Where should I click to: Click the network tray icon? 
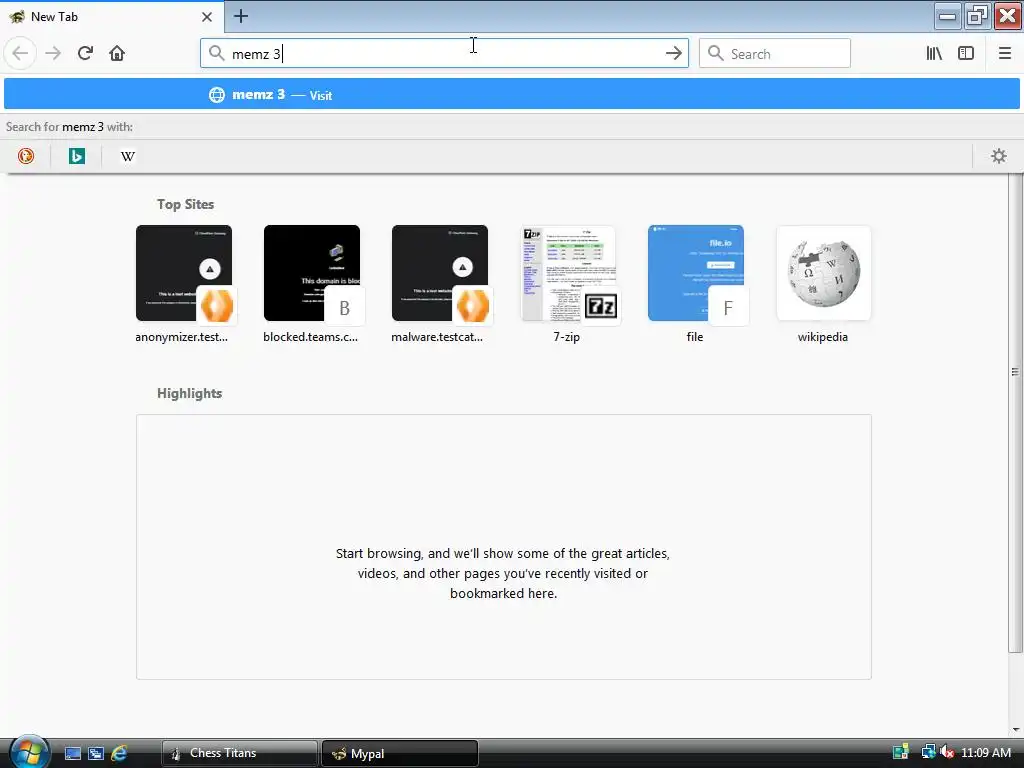(x=928, y=753)
